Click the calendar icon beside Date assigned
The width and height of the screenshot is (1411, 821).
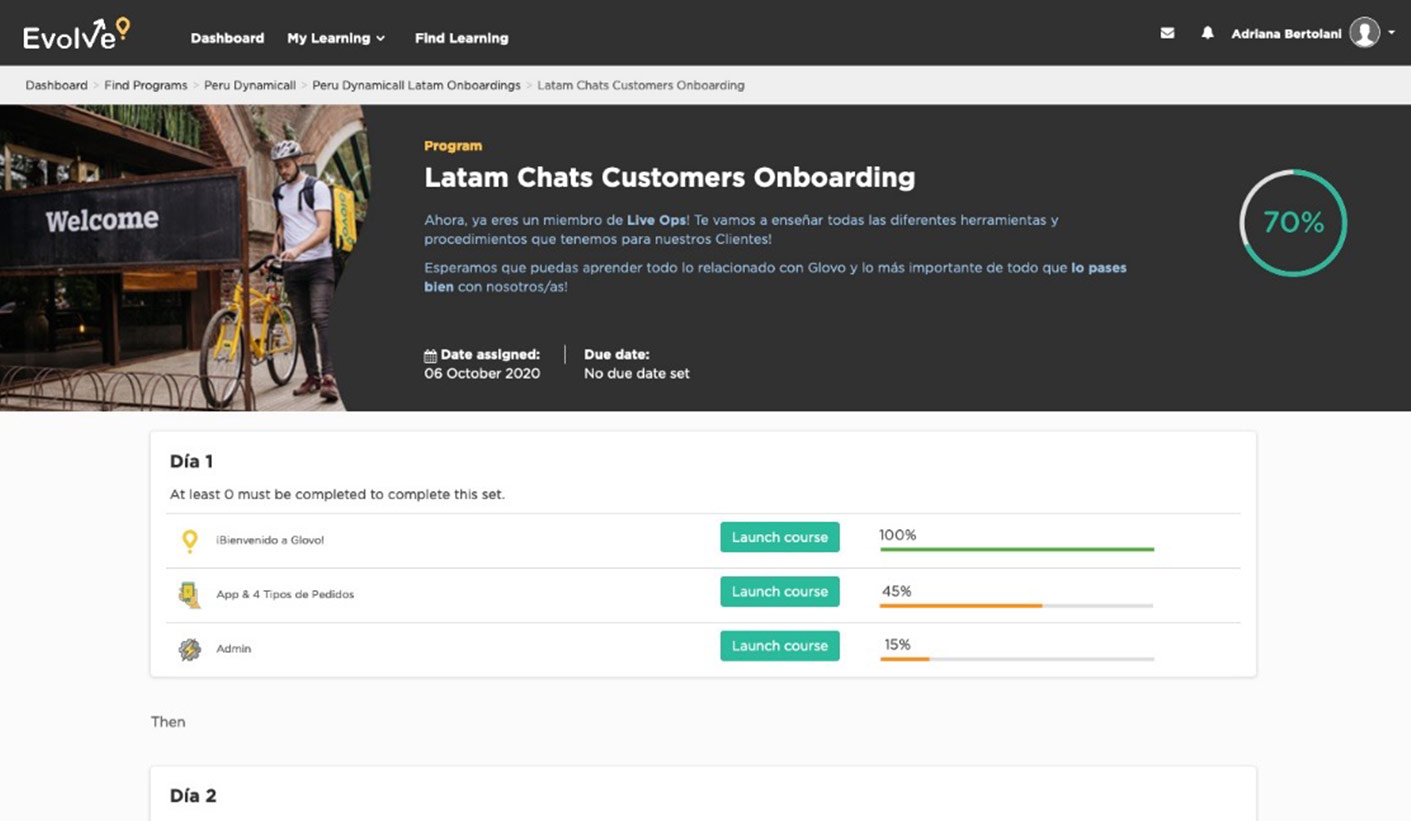pyautogui.click(x=430, y=356)
